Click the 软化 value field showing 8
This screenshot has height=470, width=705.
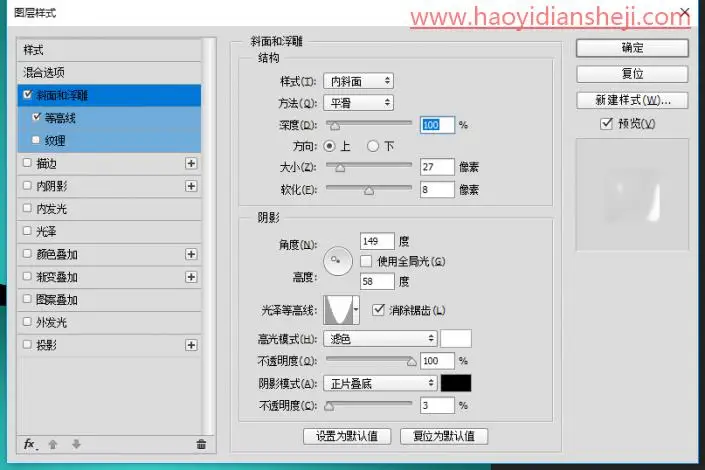(x=437, y=189)
